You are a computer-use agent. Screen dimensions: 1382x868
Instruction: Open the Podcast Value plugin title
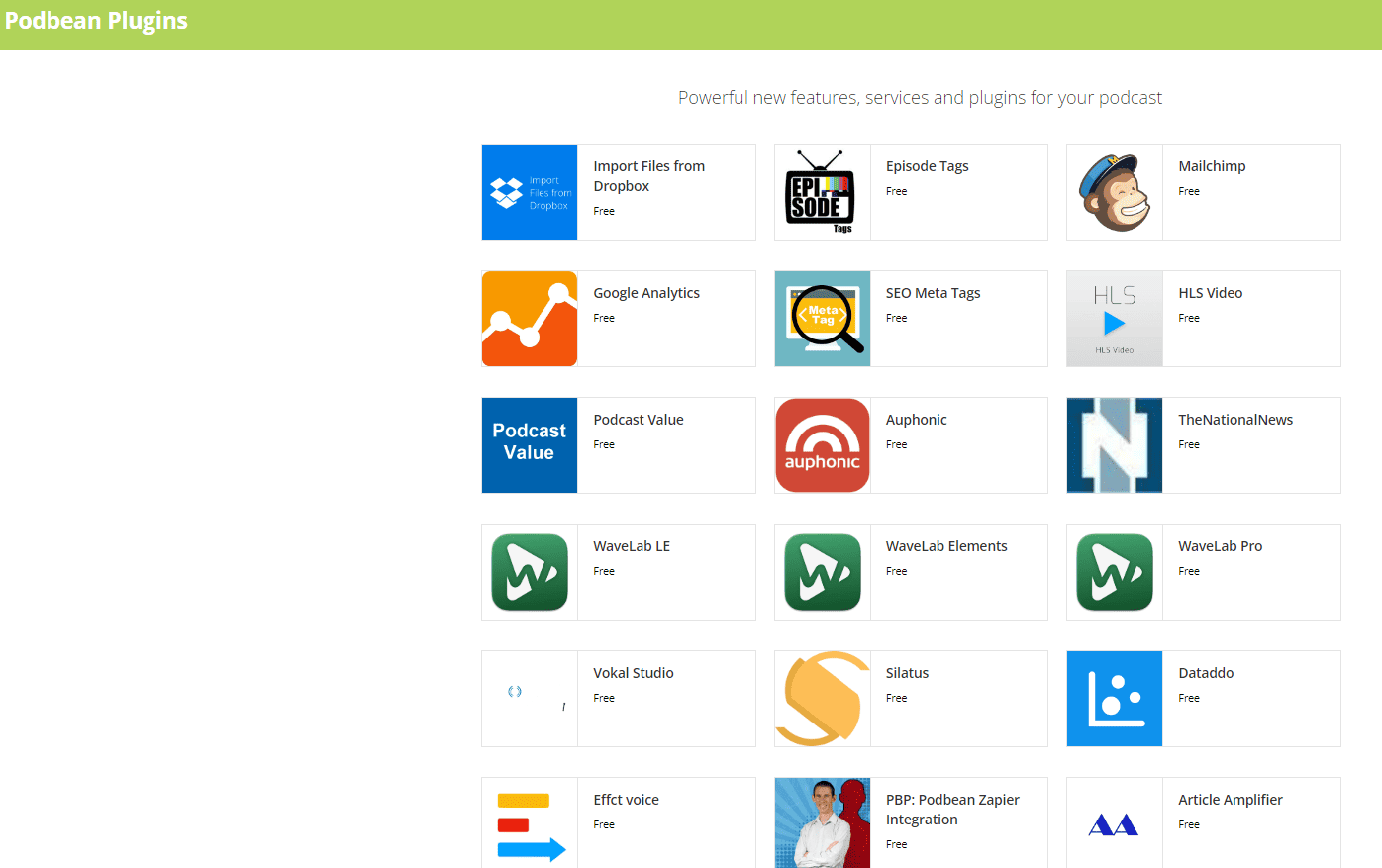coord(639,420)
